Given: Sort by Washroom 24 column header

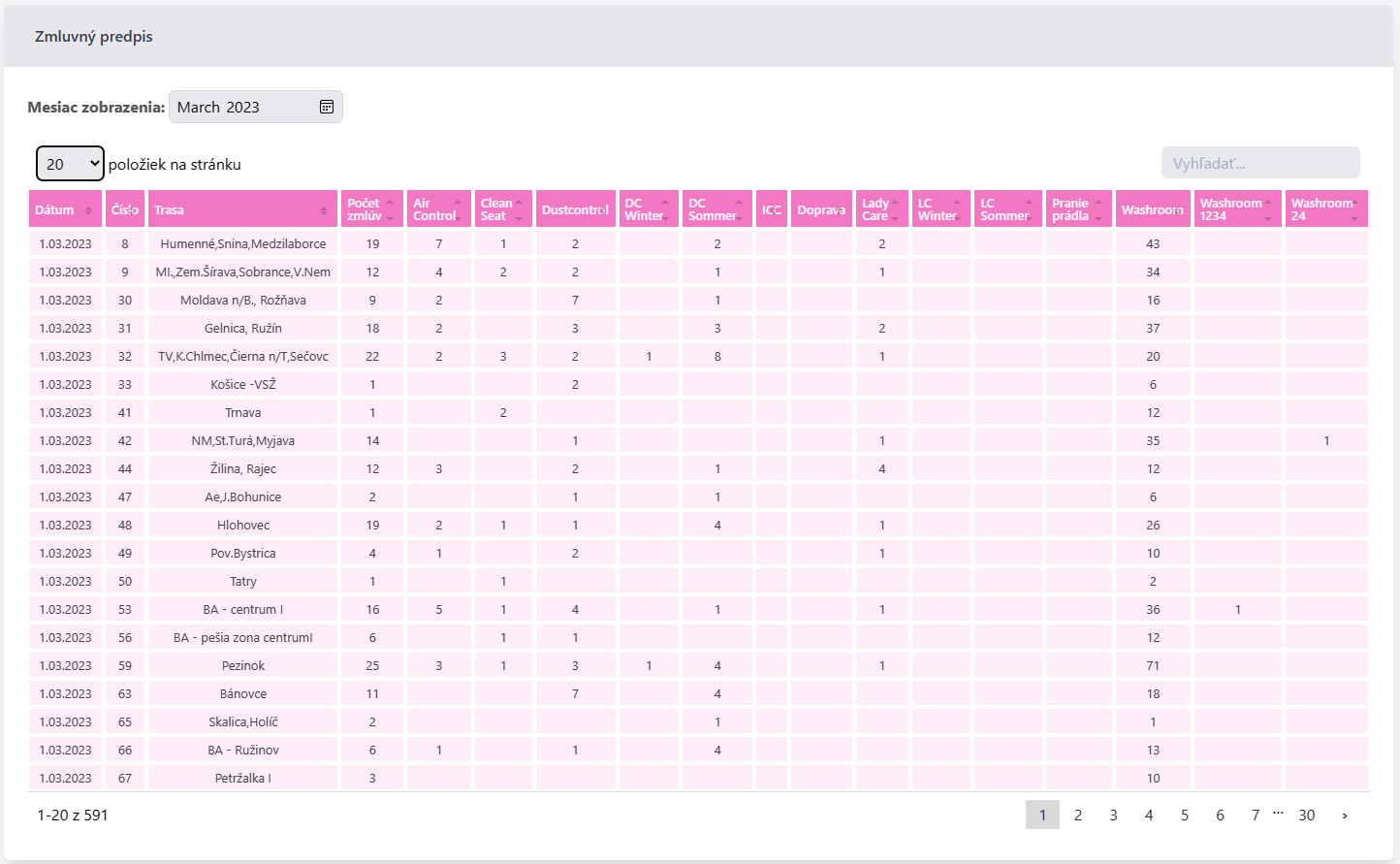Looking at the screenshot, I should tap(1325, 209).
